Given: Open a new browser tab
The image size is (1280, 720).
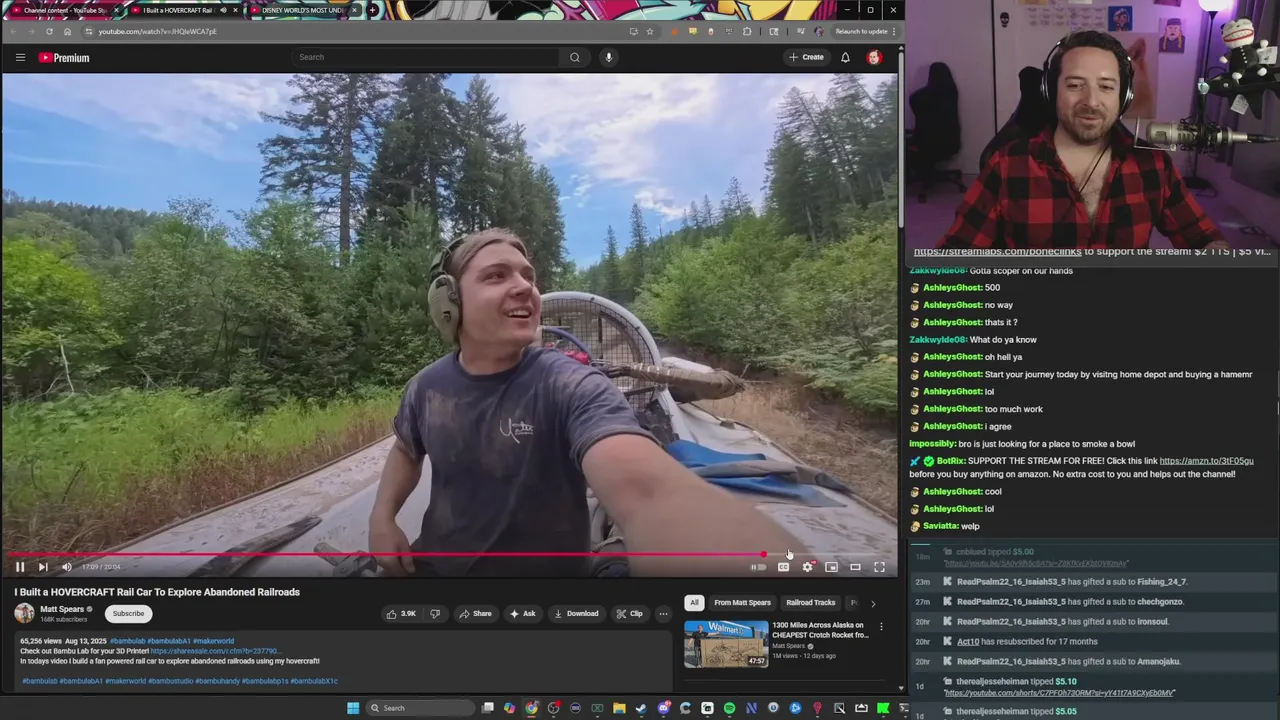Looking at the screenshot, I should [372, 10].
